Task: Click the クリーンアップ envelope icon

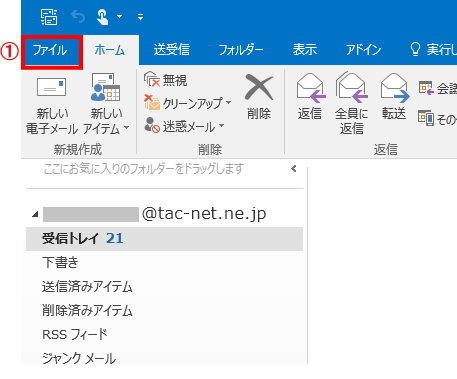Action: pyautogui.click(x=152, y=103)
